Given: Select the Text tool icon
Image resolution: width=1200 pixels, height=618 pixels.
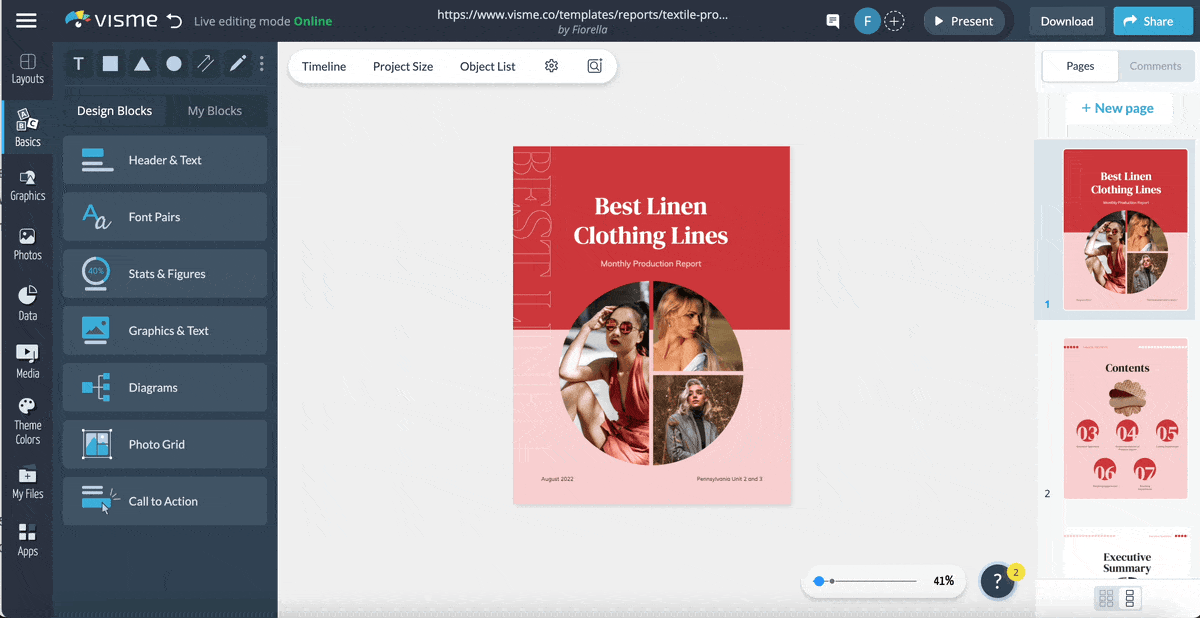Looking at the screenshot, I should 79,64.
